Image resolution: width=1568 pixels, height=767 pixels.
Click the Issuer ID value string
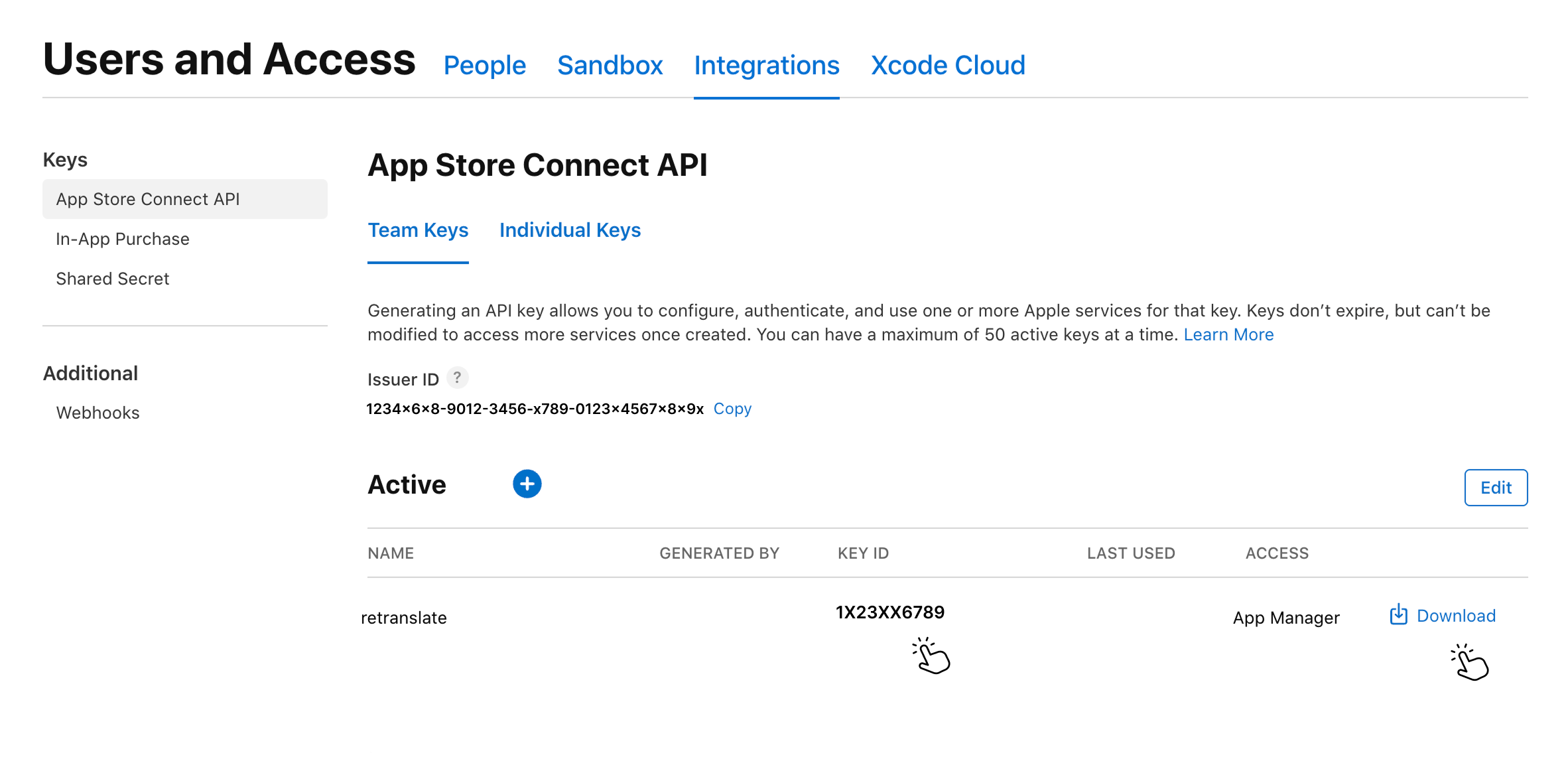pyautogui.click(x=535, y=409)
